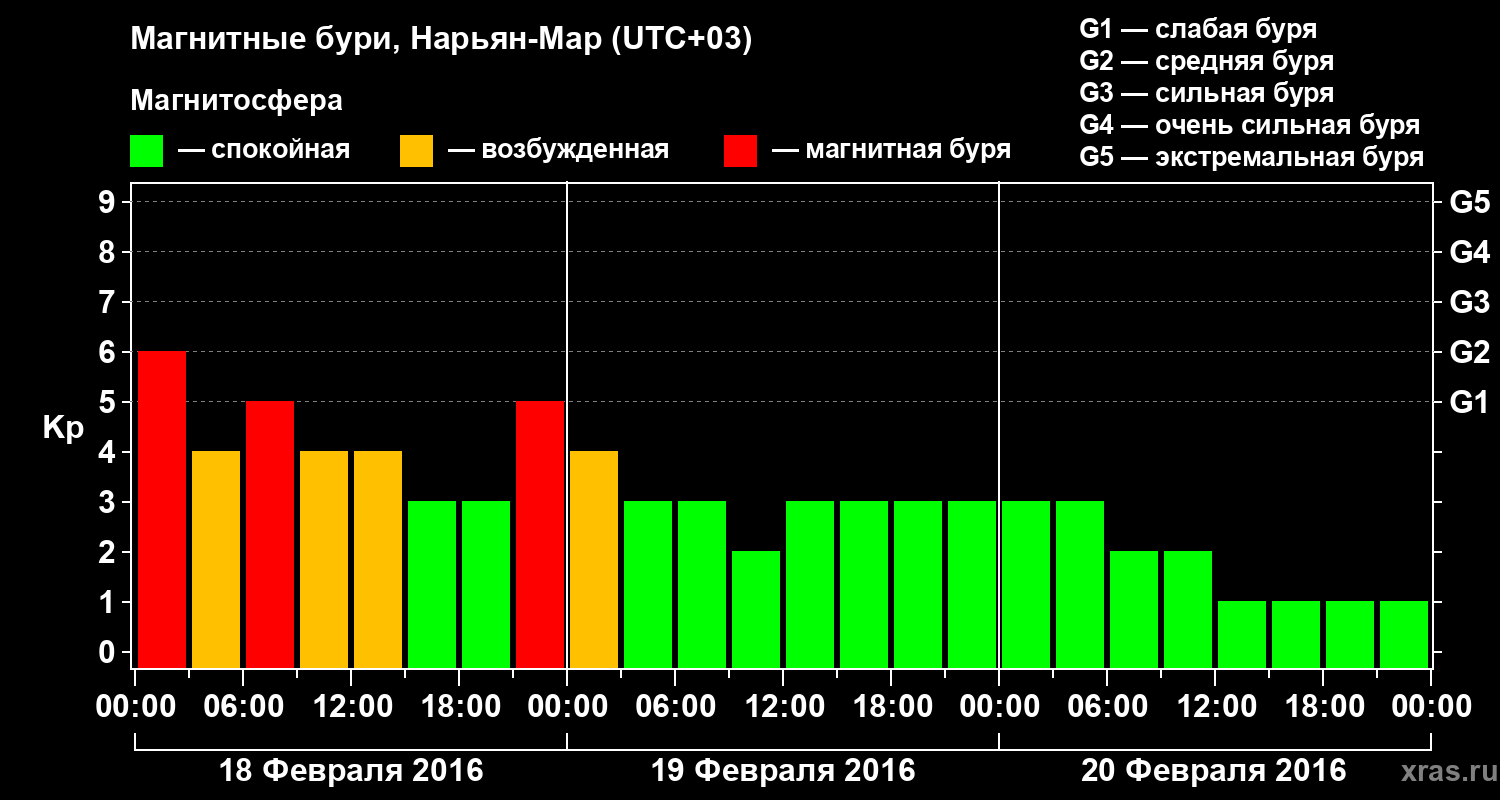1500x800 pixels.
Task: Click the red 'магнитная буря' legend swatch
Action: pos(740,151)
